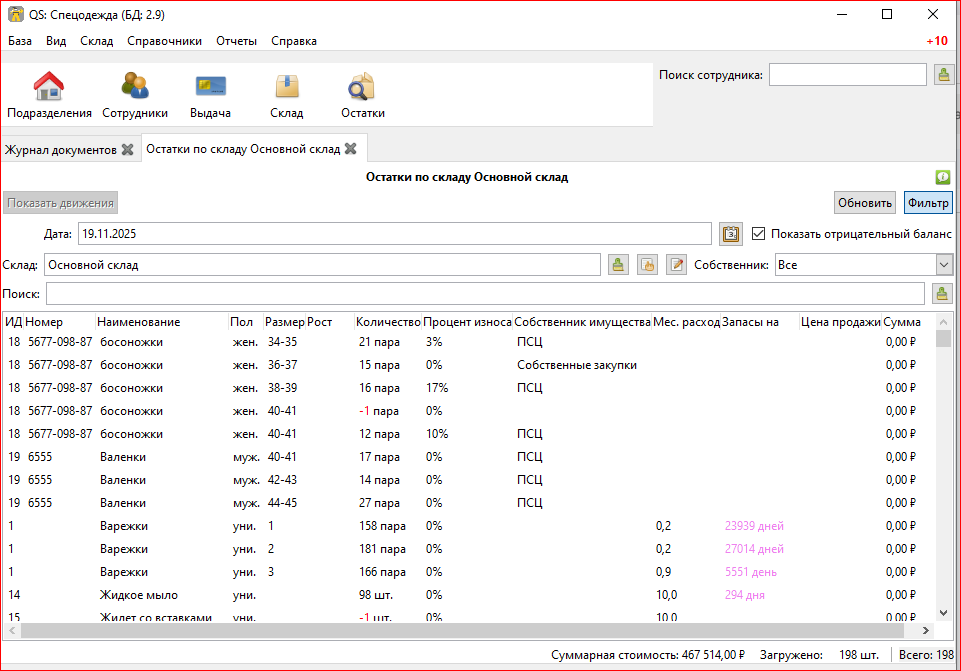Open the Подразделения section
Viewport: 961px width, 671px height.
[x=49, y=96]
